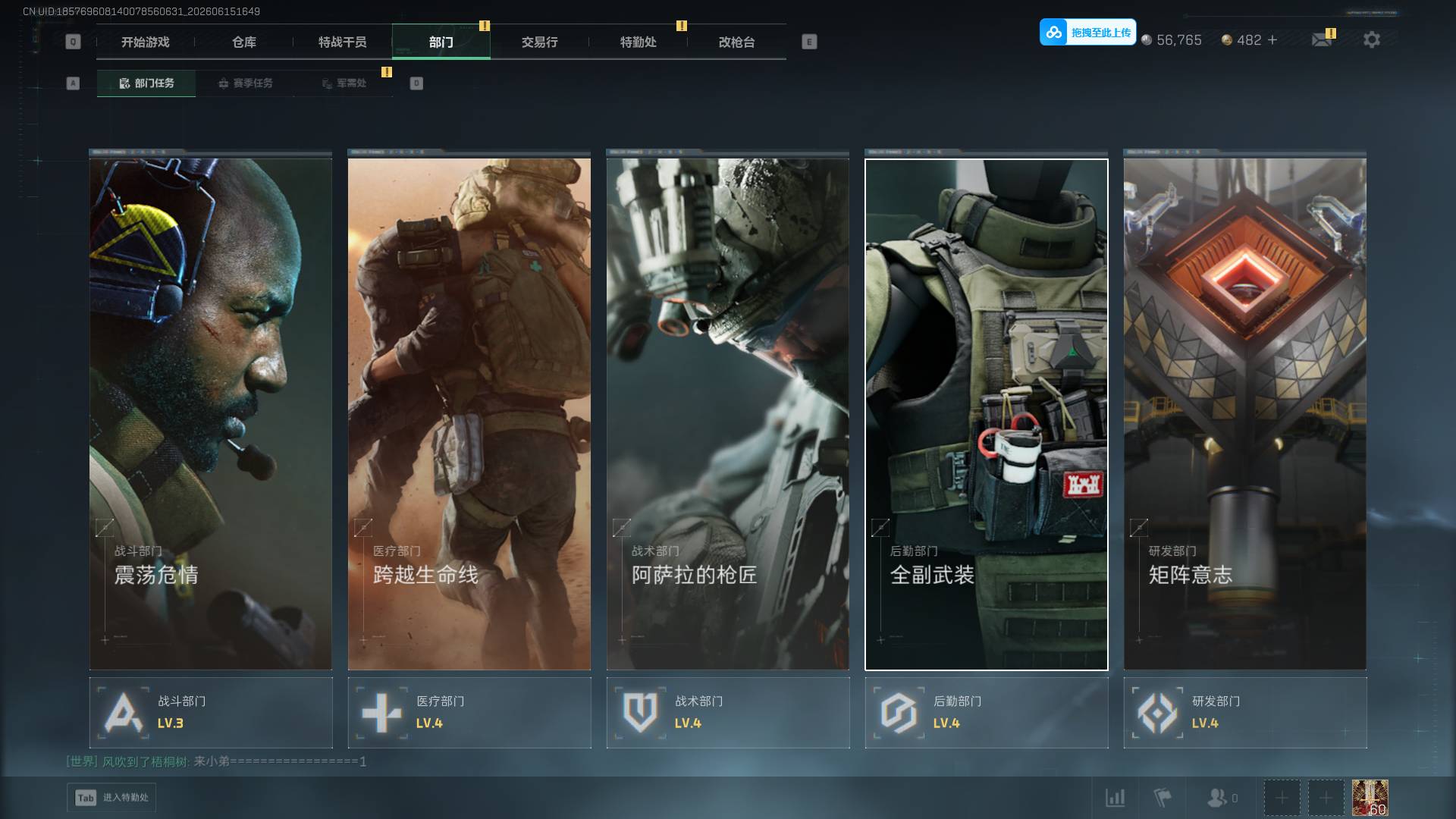Click the plus icon next to 482
1456x819 pixels.
pyautogui.click(x=1272, y=39)
